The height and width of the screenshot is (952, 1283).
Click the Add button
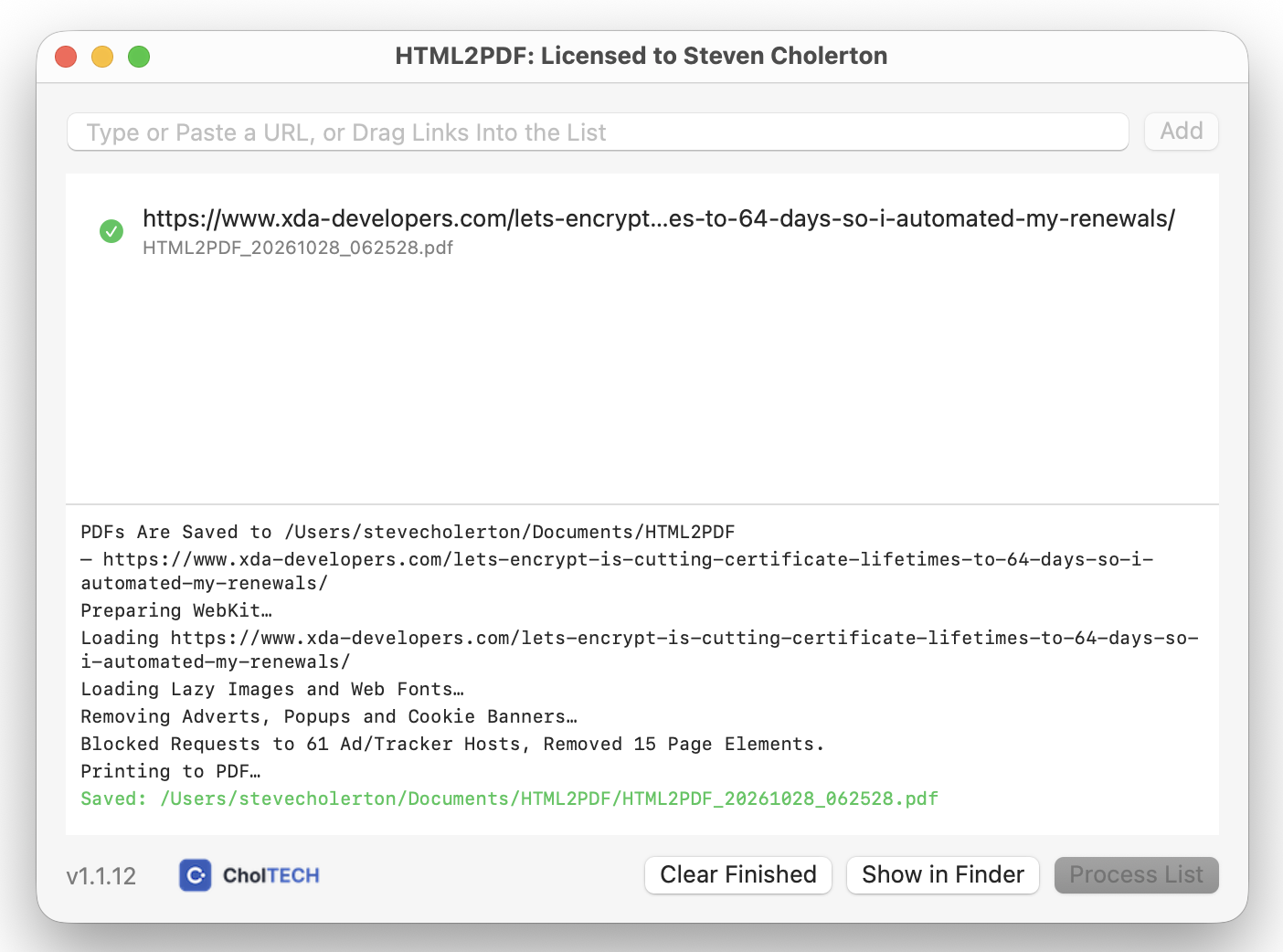tap(1182, 132)
